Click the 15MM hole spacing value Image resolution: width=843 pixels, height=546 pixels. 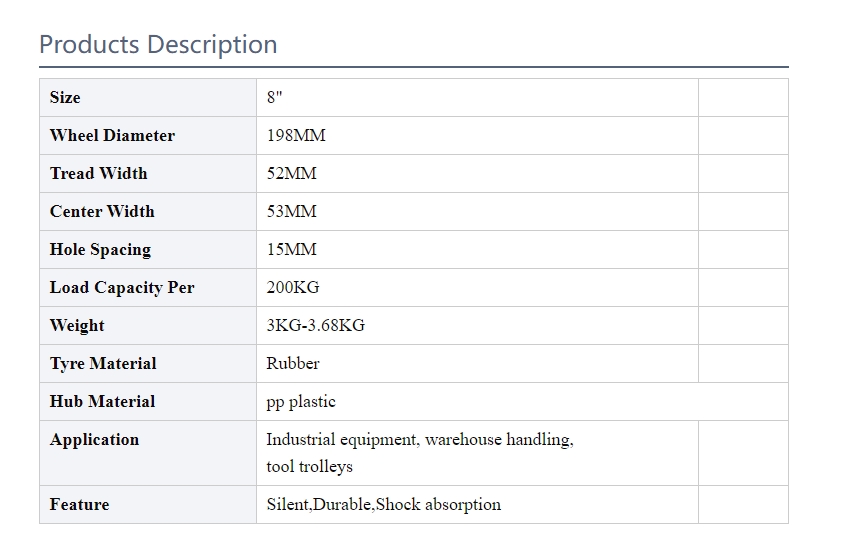pos(292,250)
